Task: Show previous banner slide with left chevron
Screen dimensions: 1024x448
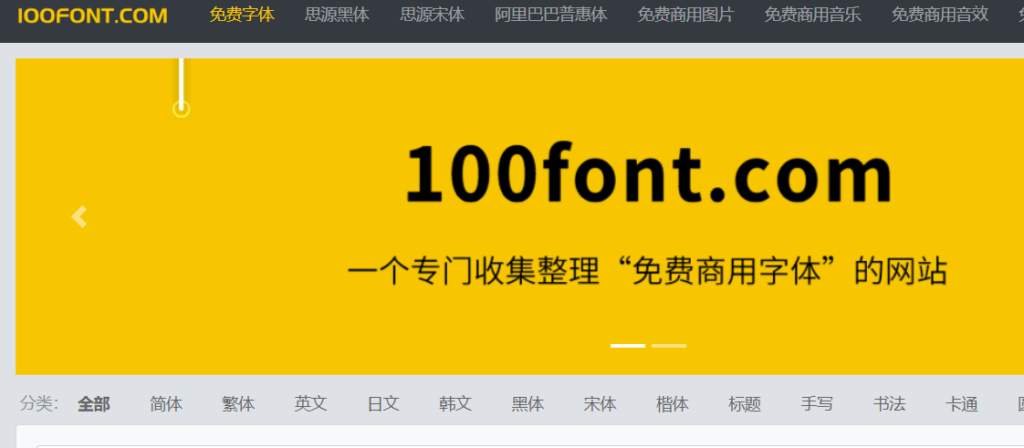Action: click(79, 217)
